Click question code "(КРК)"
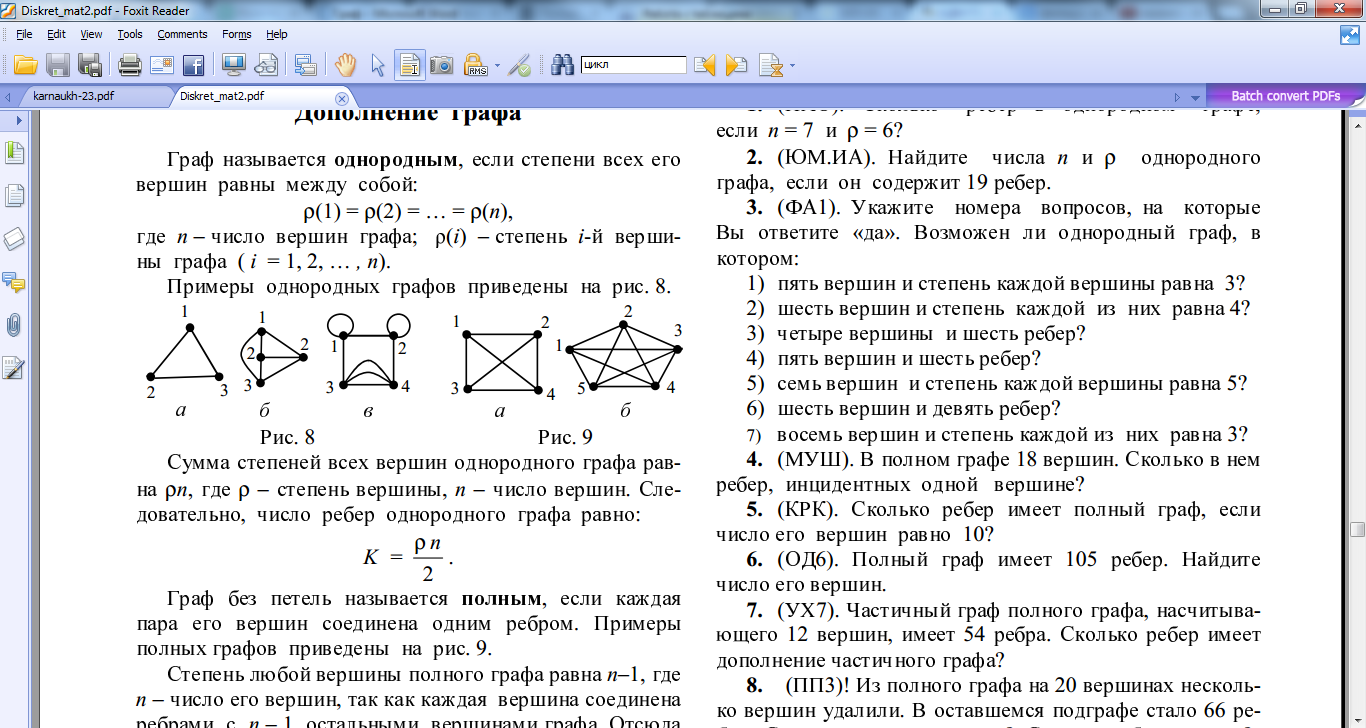Image resolution: width=1366 pixels, height=728 pixels. [x=806, y=510]
